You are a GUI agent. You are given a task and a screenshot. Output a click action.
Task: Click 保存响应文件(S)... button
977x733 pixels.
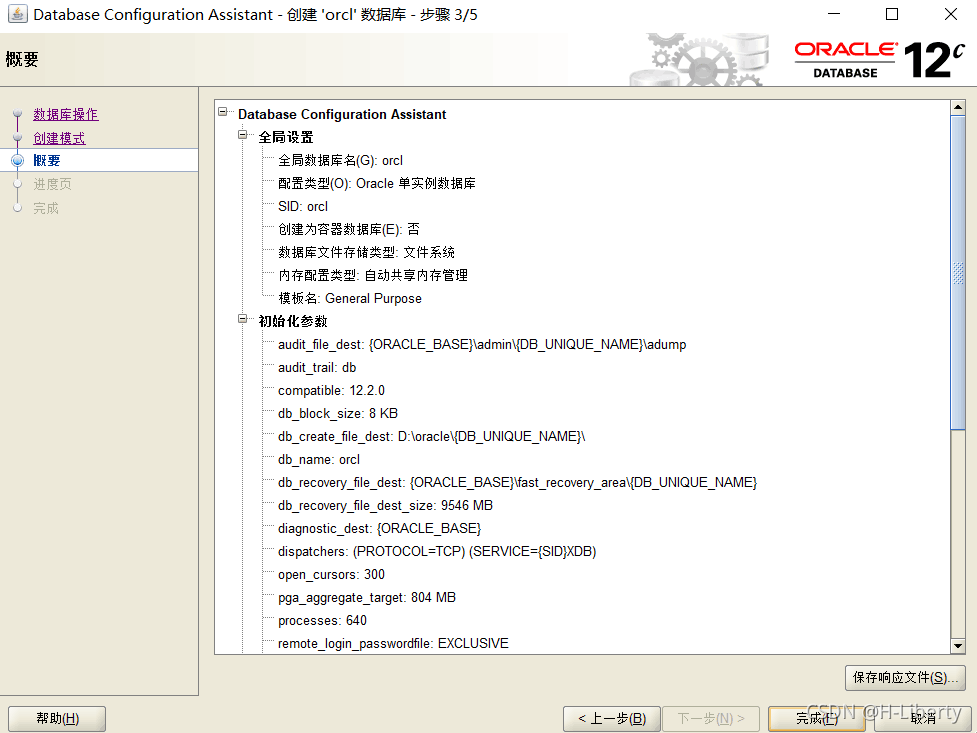click(905, 678)
